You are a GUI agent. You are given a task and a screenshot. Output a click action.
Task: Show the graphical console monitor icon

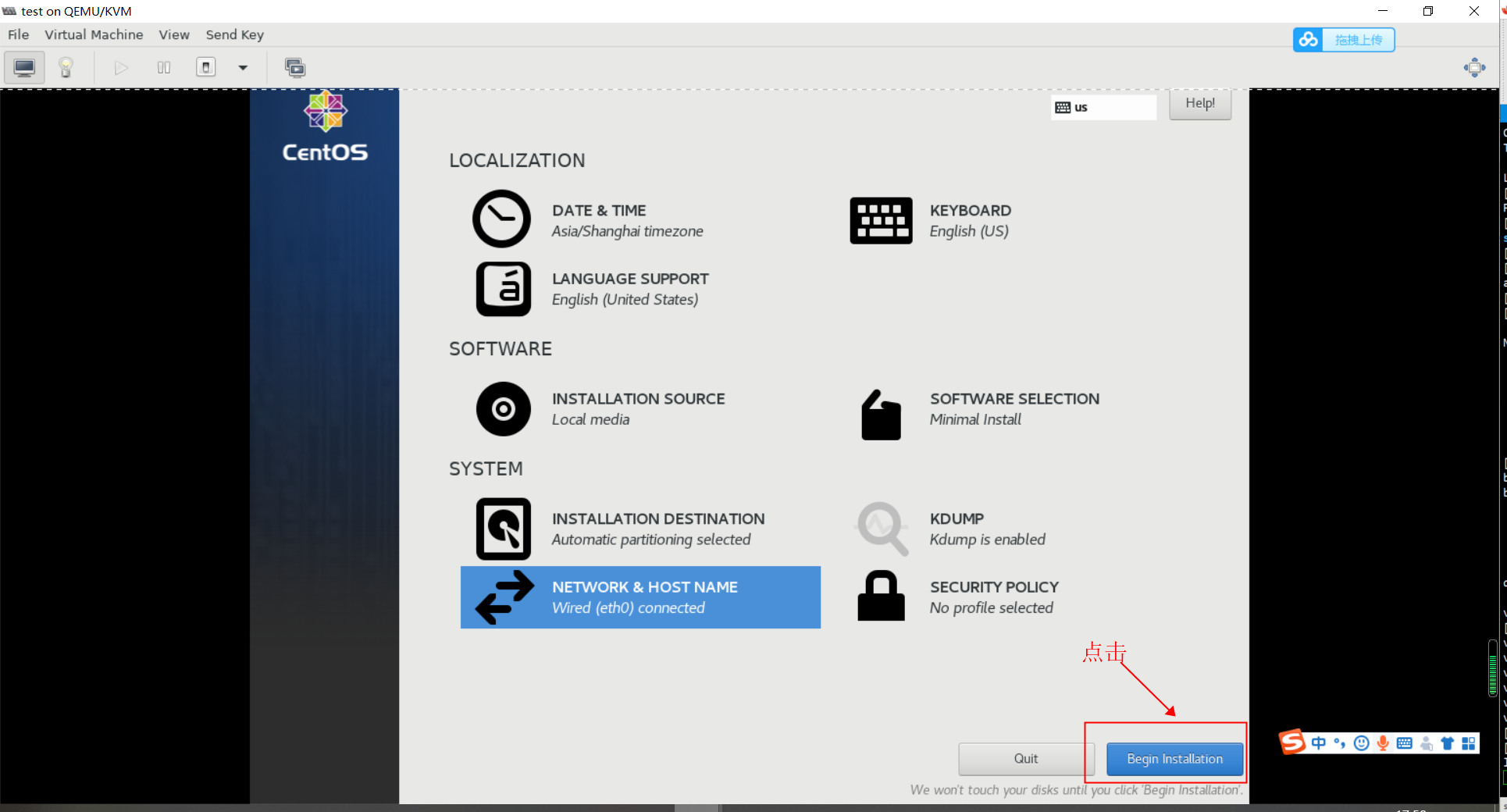(x=24, y=68)
